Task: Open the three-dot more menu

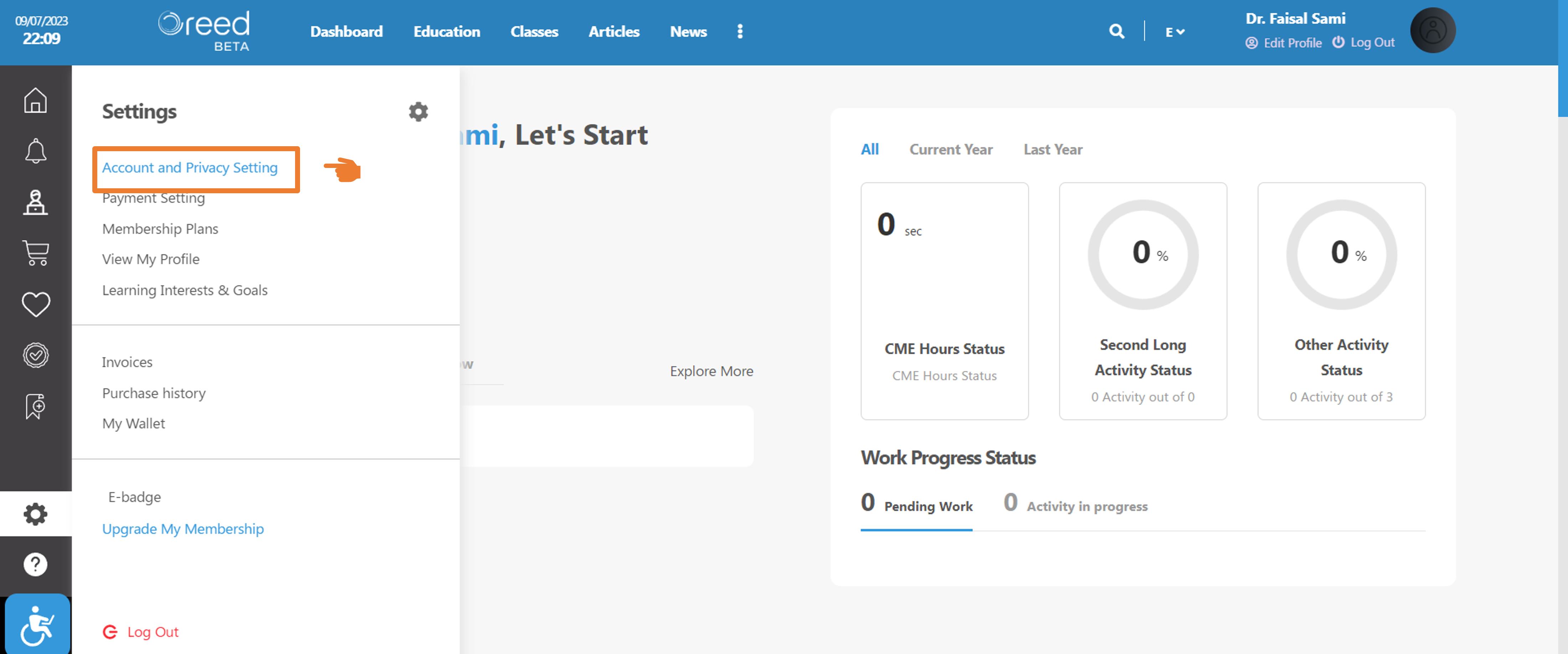Action: click(739, 31)
